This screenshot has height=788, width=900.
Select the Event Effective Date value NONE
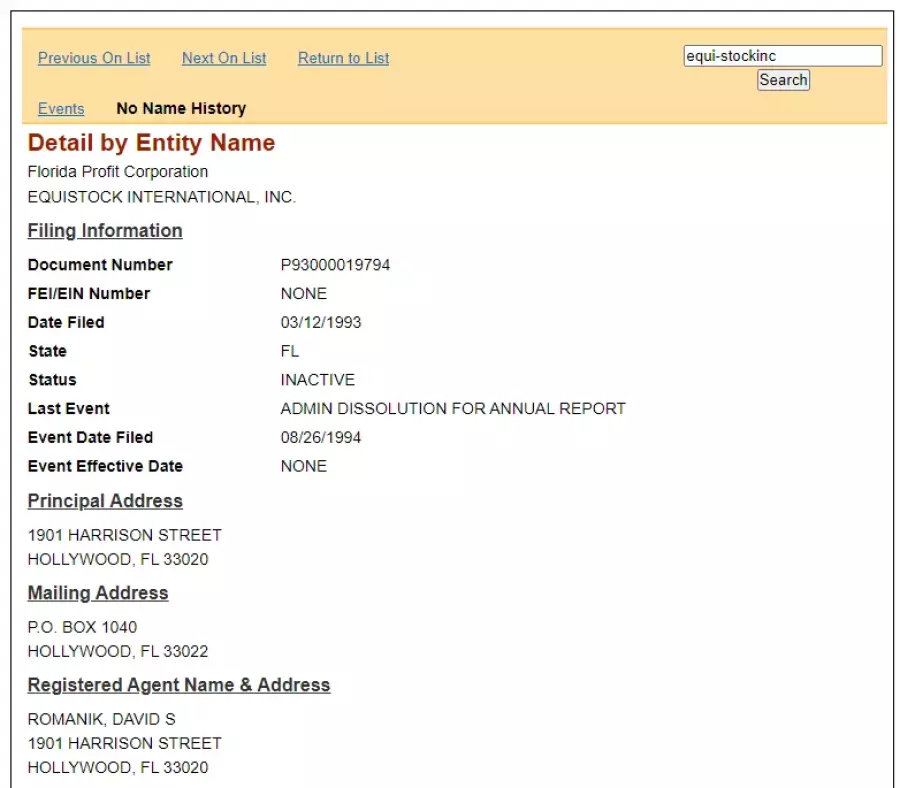tap(304, 466)
